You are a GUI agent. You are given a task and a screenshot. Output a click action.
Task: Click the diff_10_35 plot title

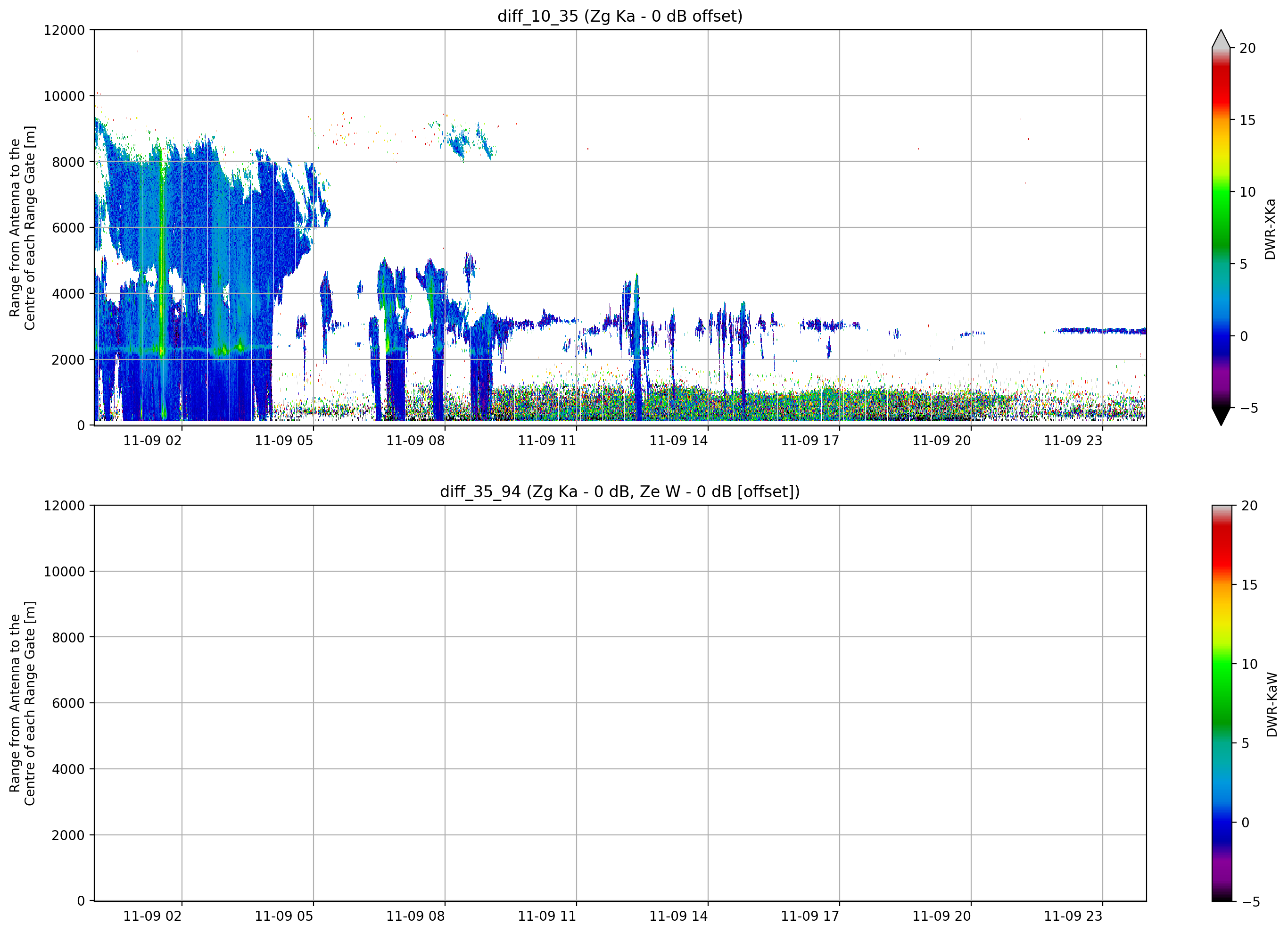point(619,16)
